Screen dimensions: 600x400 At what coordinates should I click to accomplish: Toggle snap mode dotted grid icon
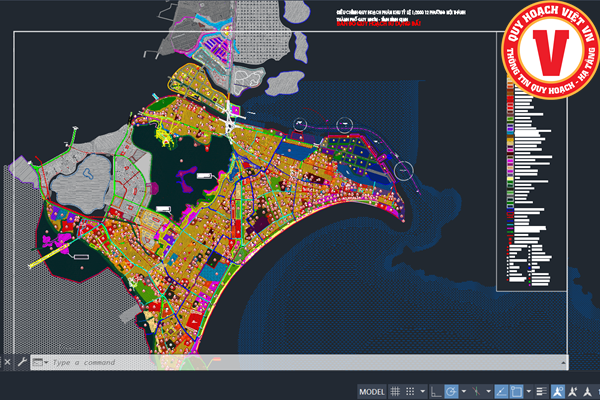coord(411,391)
